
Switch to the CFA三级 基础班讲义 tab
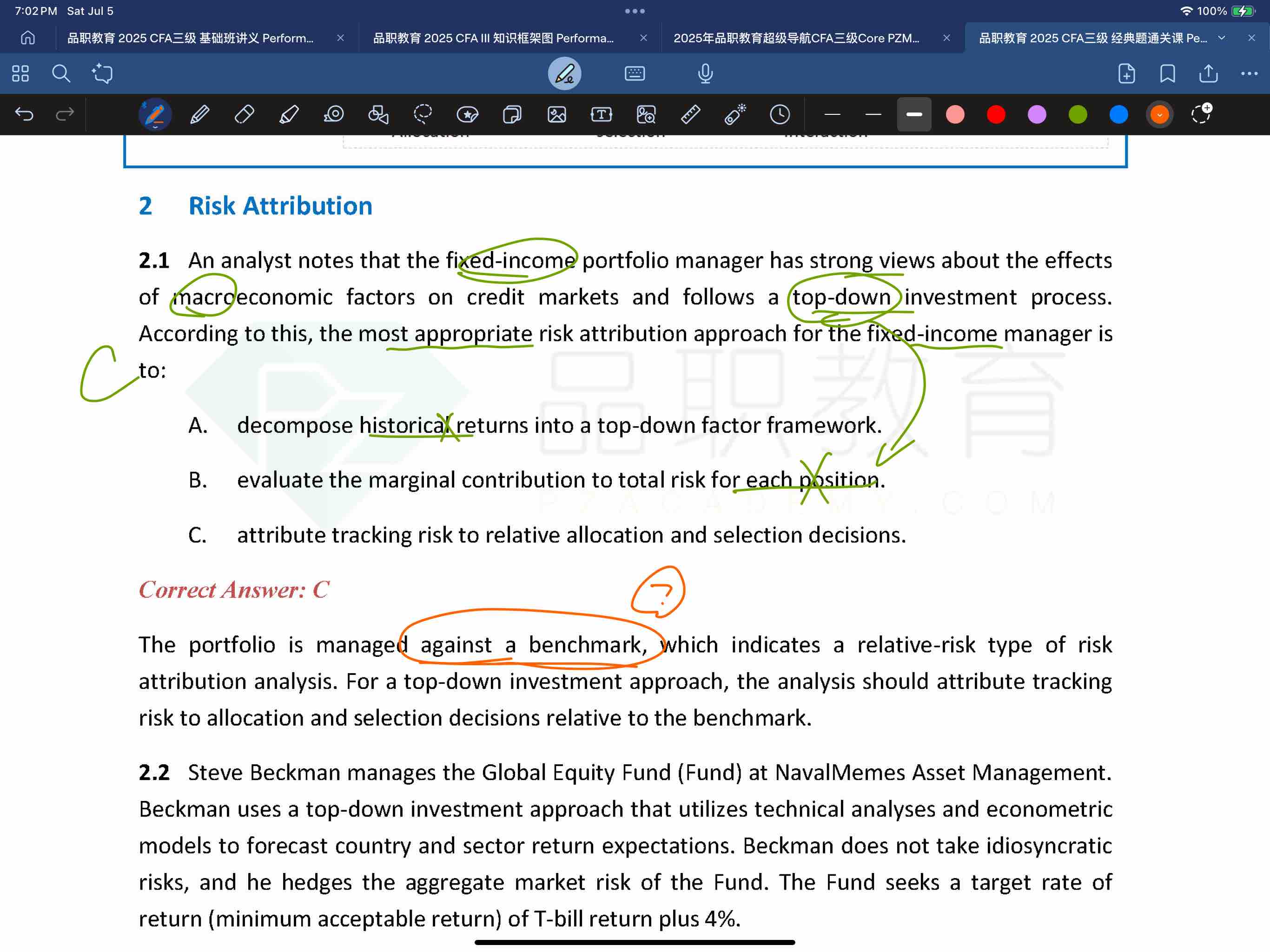191,38
